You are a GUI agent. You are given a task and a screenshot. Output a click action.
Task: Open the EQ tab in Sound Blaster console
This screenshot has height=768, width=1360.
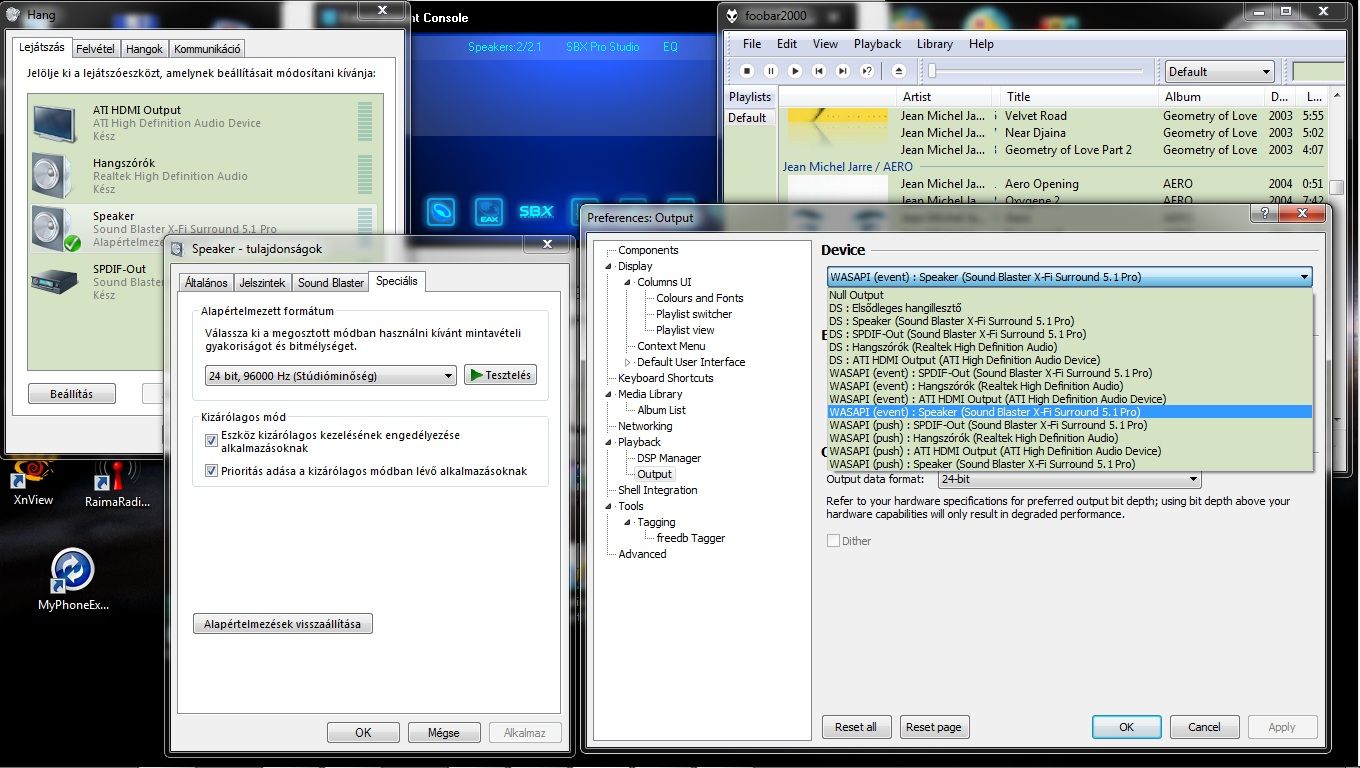click(x=670, y=47)
